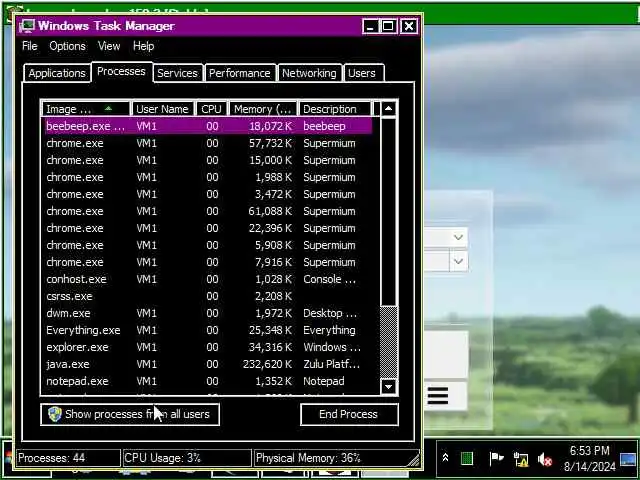Select chrome.exe row using 61,088 K
640x480 pixels.
(x=208, y=211)
